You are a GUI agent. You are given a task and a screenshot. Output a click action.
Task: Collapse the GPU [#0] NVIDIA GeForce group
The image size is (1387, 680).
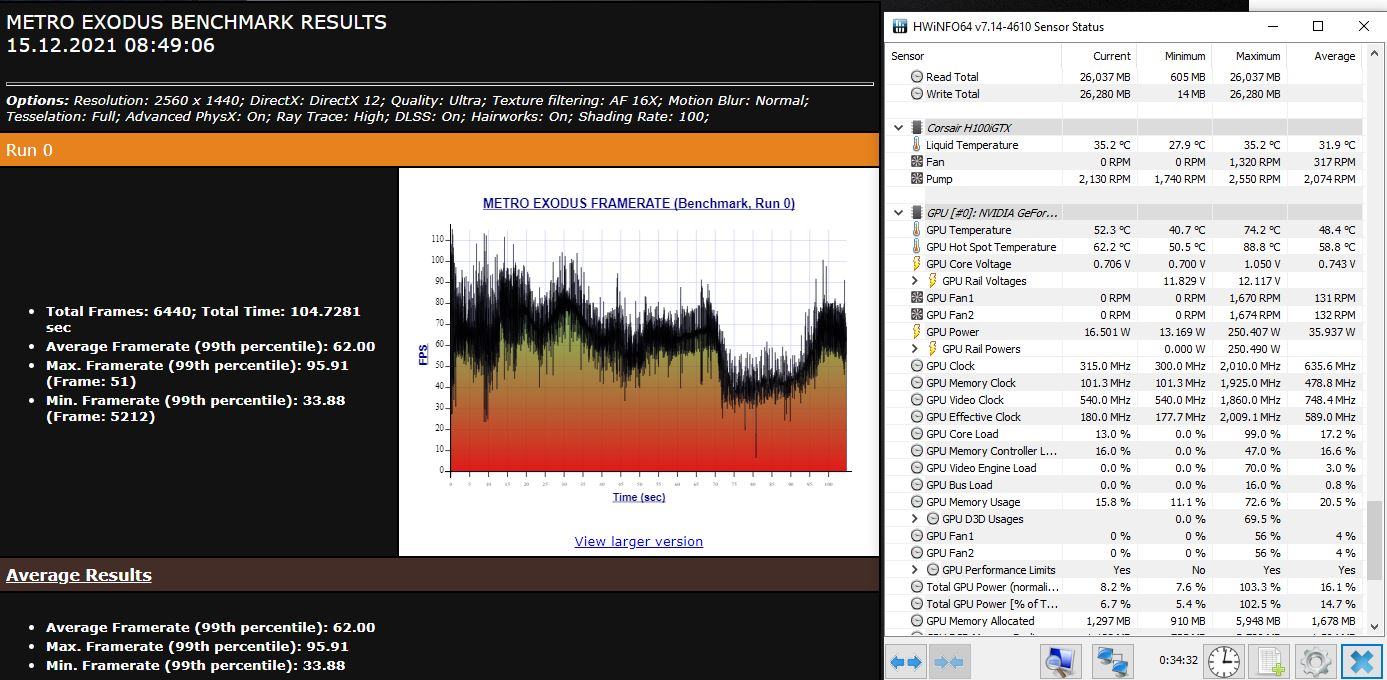coord(898,213)
